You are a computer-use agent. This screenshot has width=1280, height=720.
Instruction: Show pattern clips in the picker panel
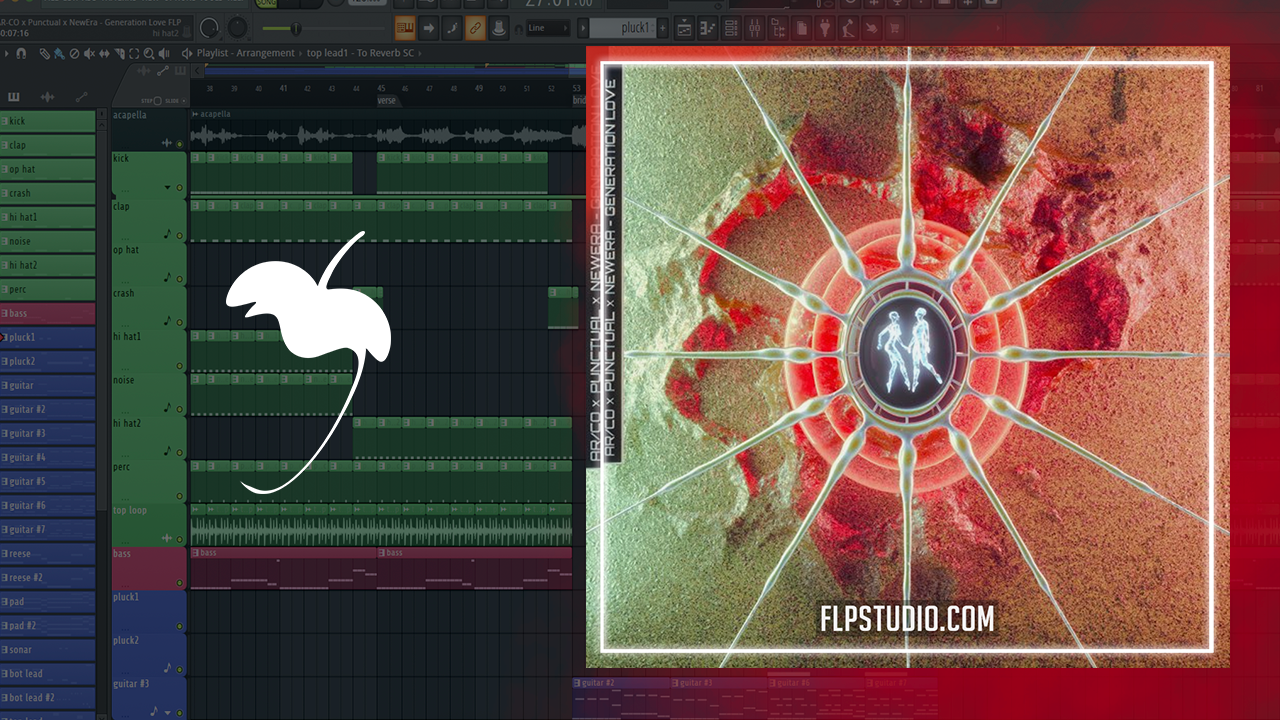coord(14,97)
